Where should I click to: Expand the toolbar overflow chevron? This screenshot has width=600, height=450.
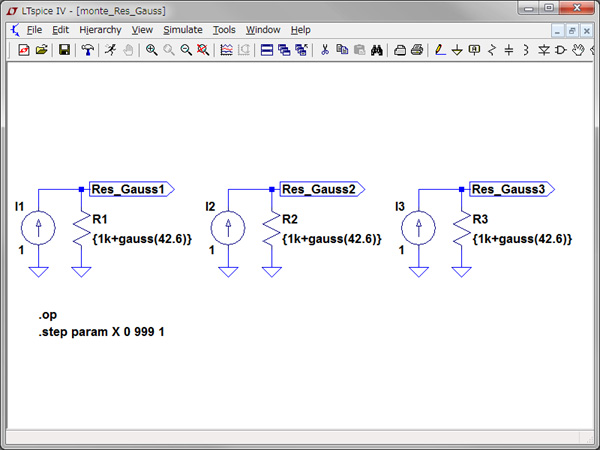pyautogui.click(x=591, y=50)
